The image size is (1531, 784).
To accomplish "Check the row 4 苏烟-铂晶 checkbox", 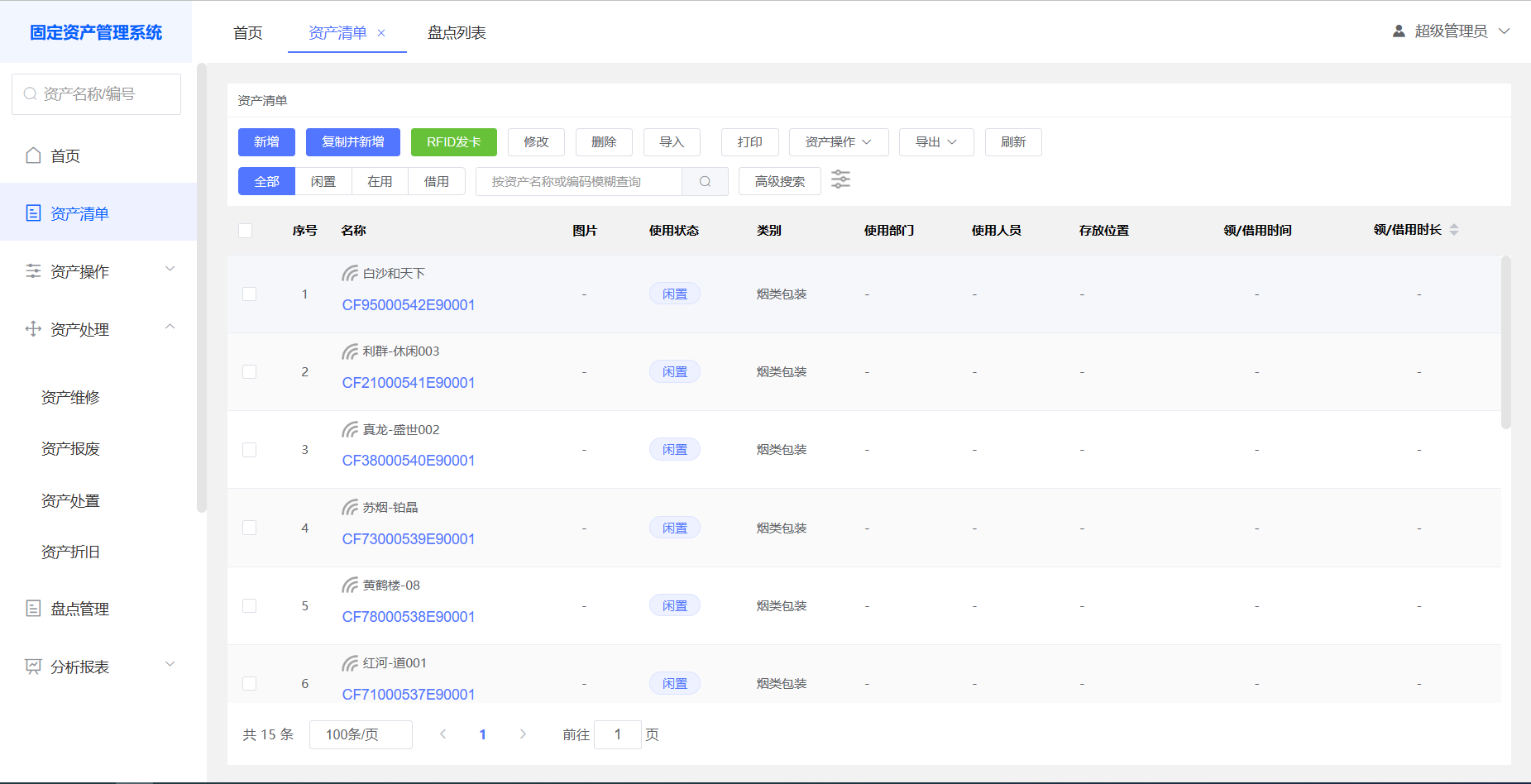I will pyautogui.click(x=249, y=528).
